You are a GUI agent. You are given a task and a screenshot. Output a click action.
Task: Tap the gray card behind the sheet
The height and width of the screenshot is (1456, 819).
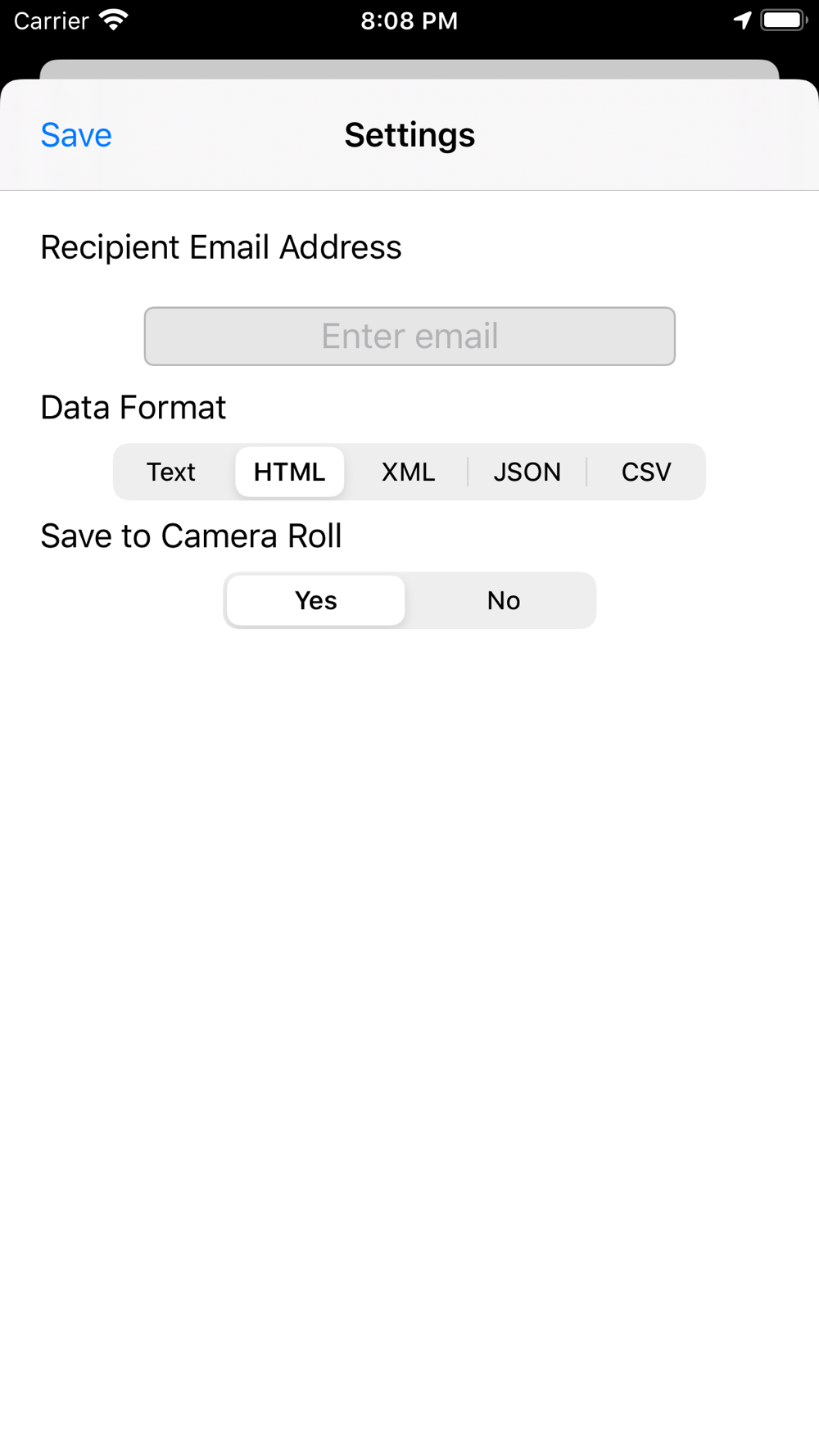(409, 69)
